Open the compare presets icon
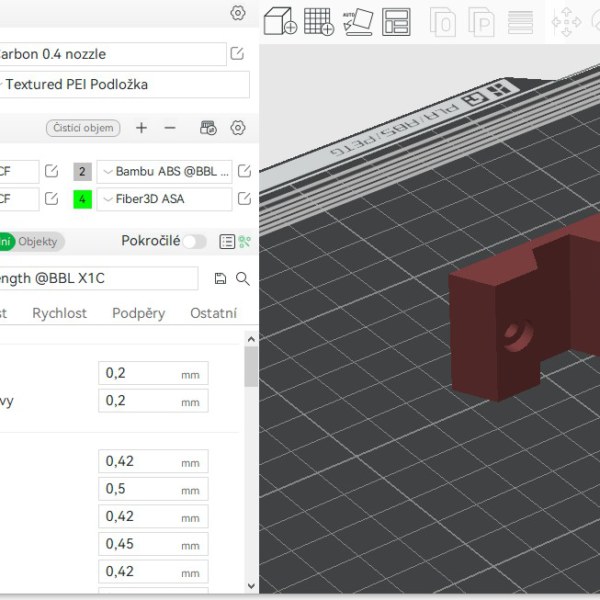Viewport: 600px width, 600px height. point(243,242)
